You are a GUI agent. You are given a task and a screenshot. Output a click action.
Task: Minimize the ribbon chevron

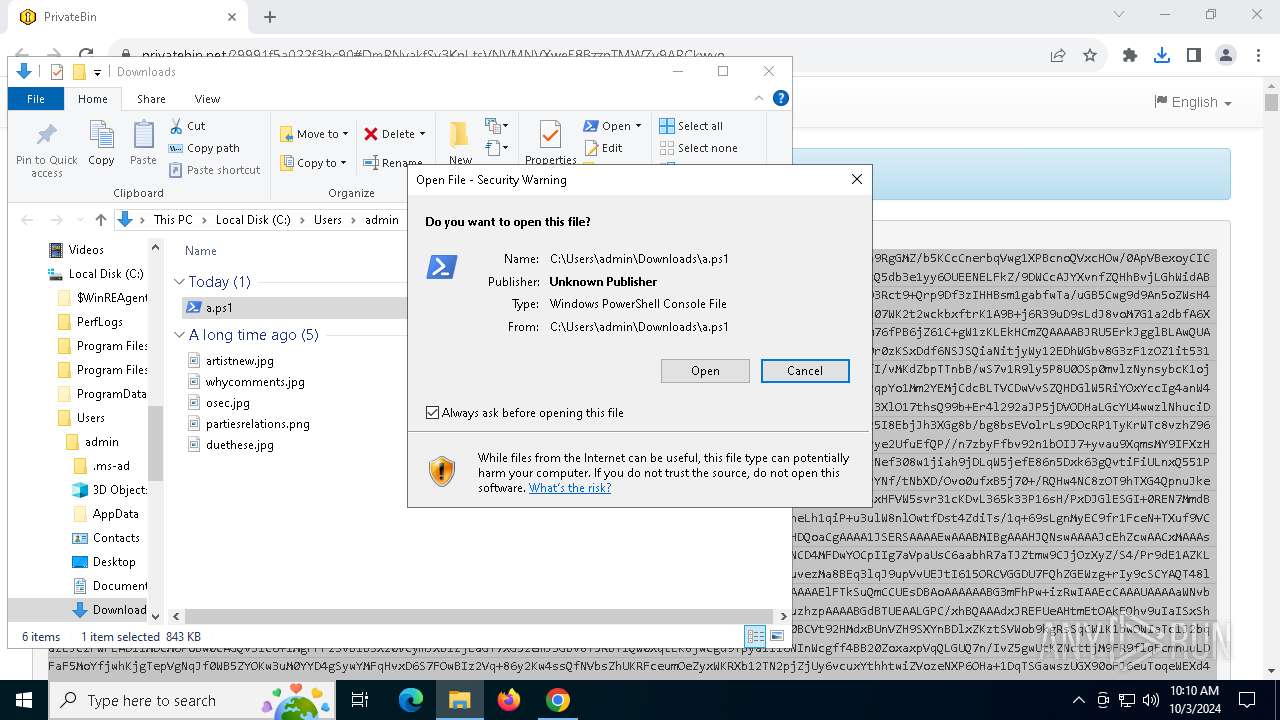pos(759,98)
